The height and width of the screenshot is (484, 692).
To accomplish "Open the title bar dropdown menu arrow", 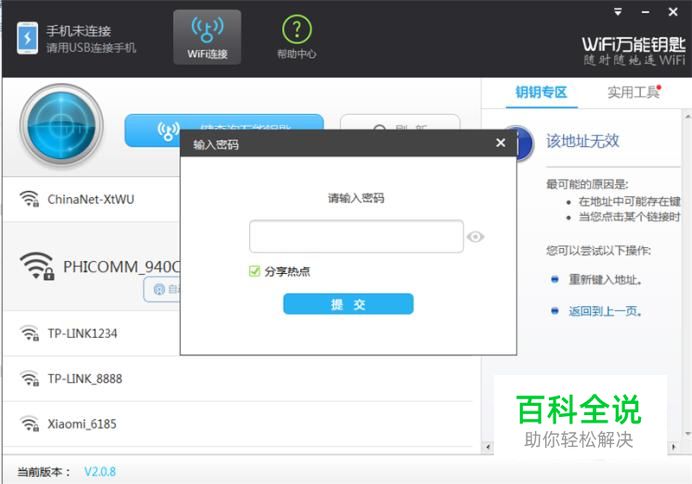I will [618, 12].
